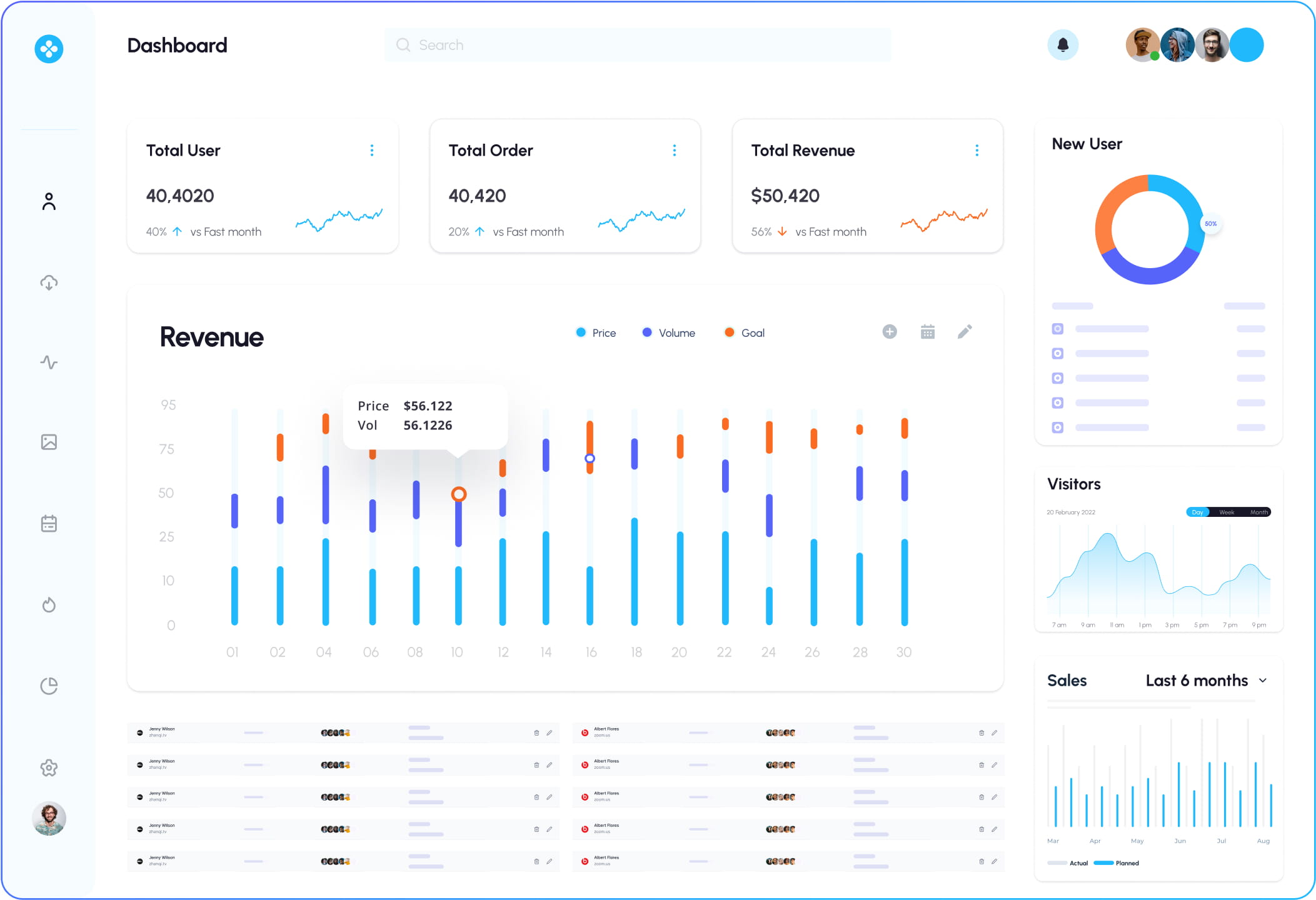The image size is (1316, 900).
Task: Open settings gear in sidebar
Action: 49,767
